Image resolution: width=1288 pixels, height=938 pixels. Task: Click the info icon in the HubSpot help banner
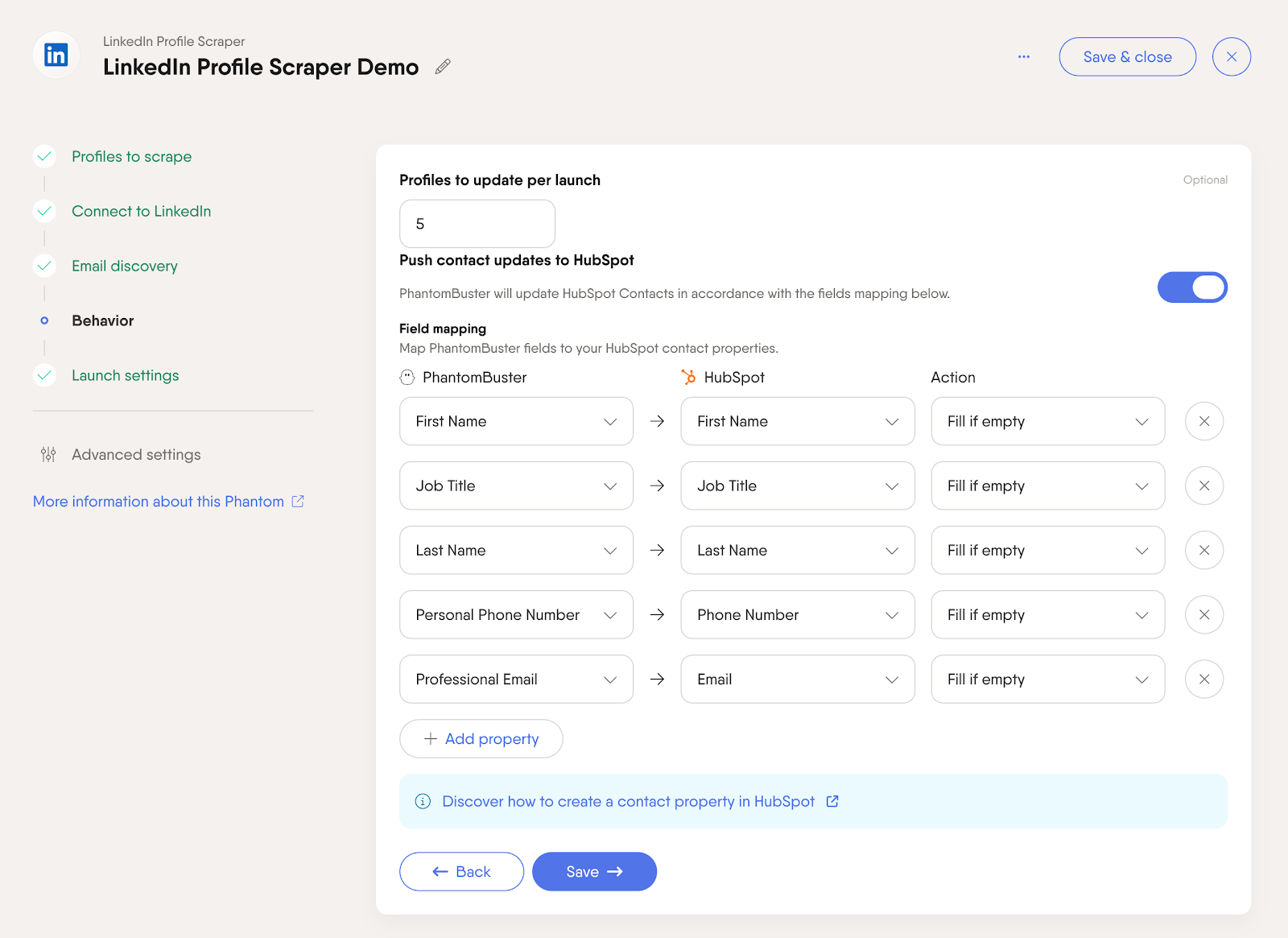click(423, 801)
